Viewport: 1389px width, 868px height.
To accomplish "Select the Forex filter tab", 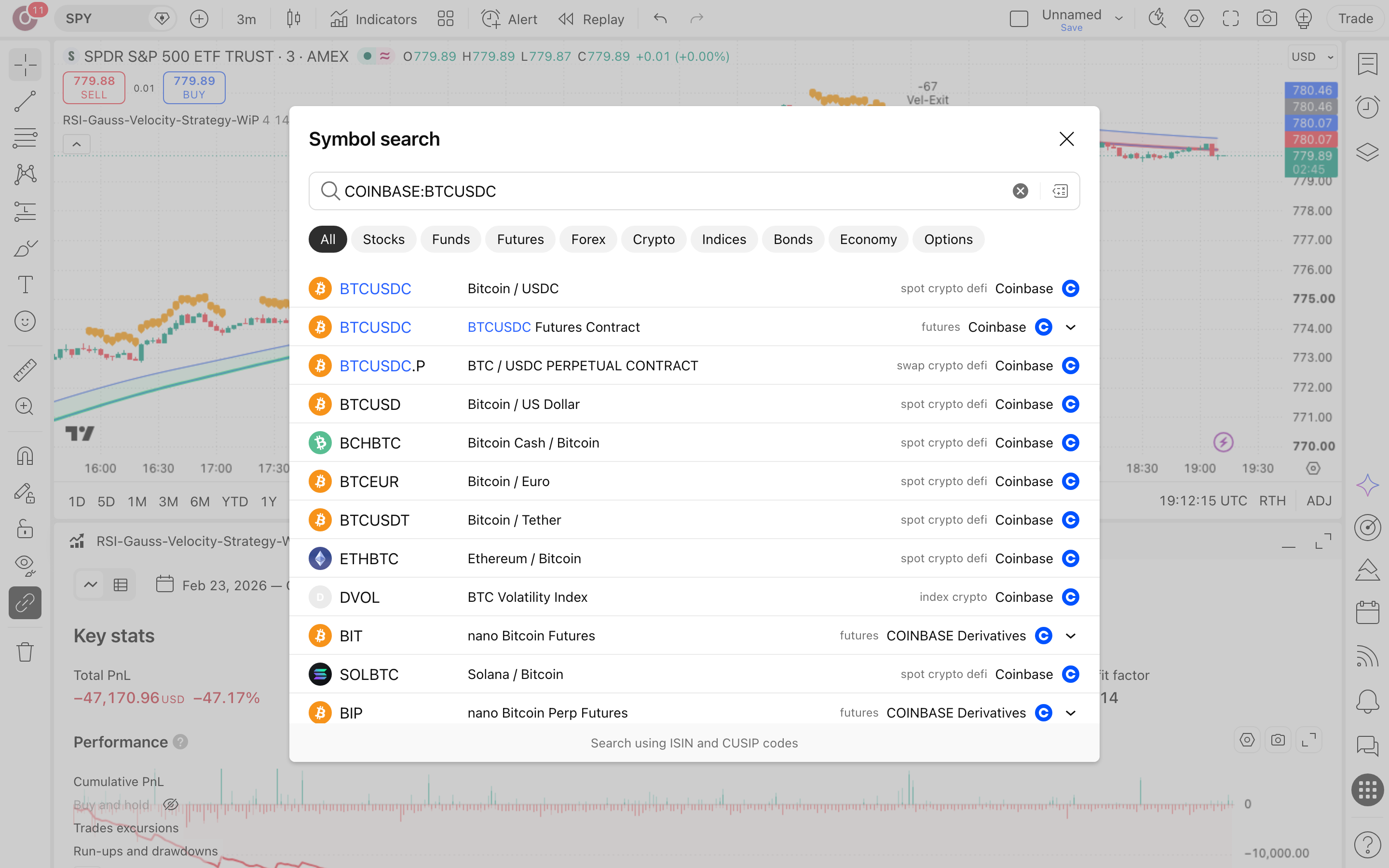I will (588, 239).
